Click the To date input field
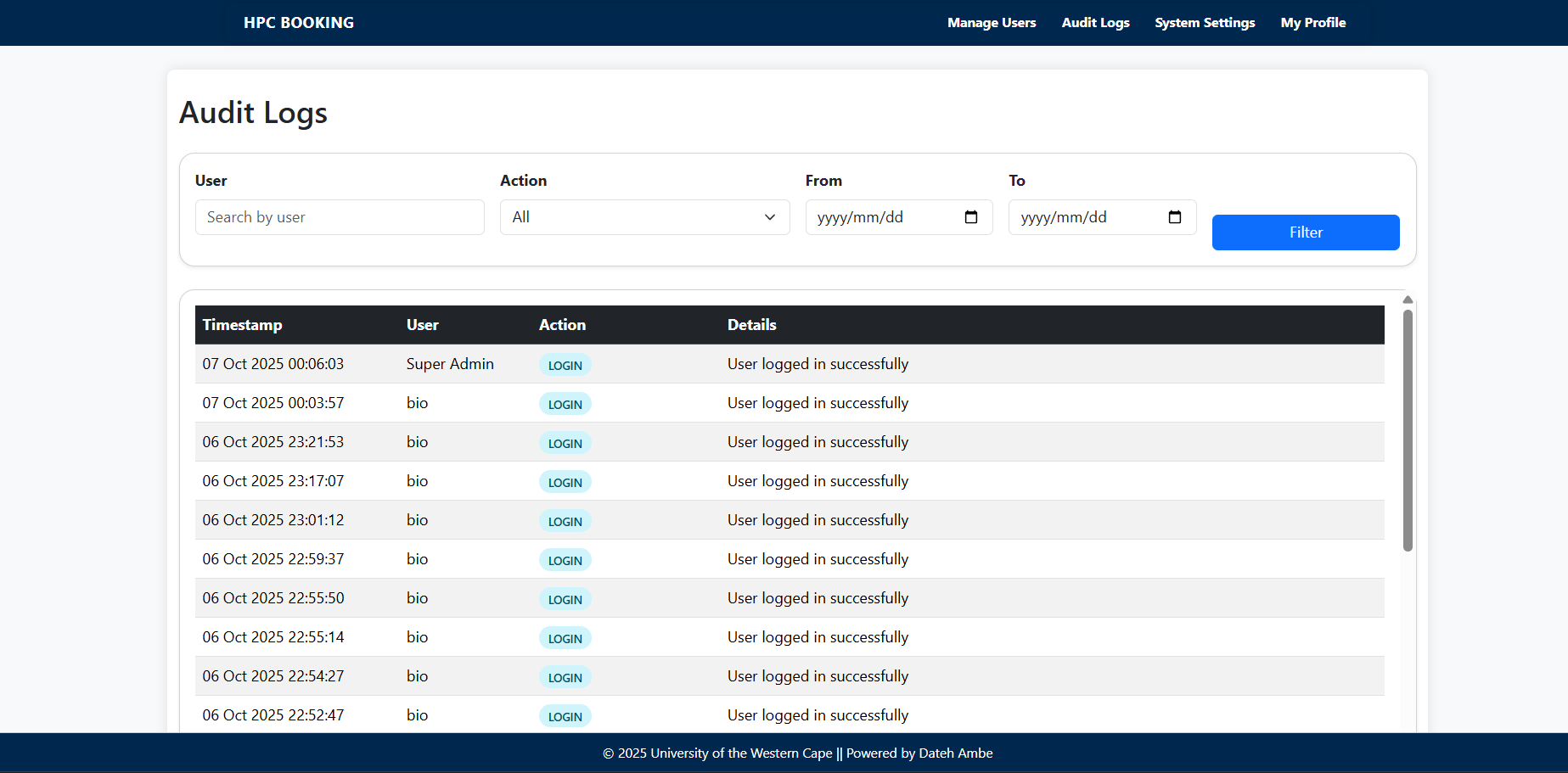Viewport: 1568px width, 773px height. (x=1087, y=217)
